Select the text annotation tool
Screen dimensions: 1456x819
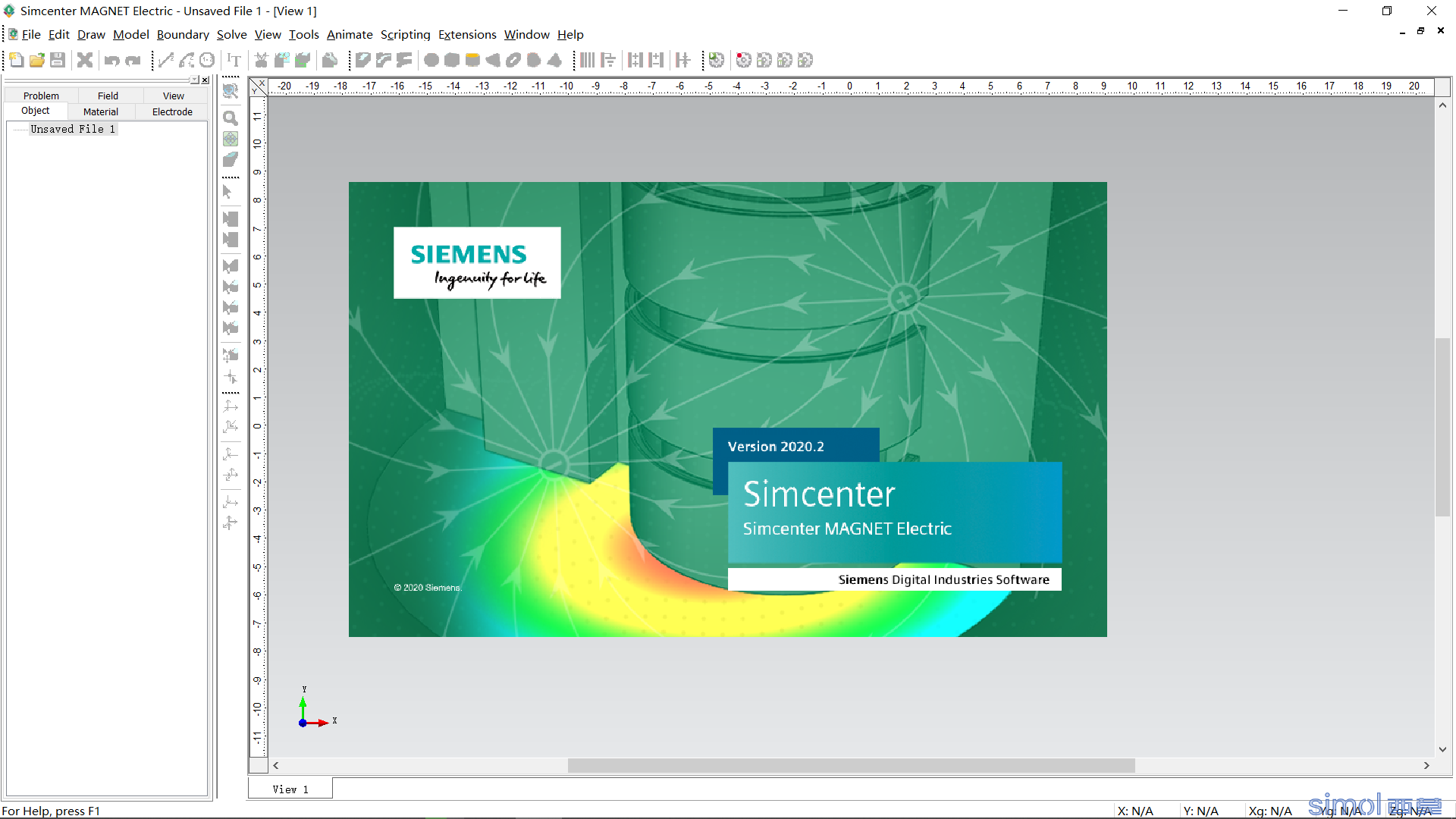tap(234, 60)
